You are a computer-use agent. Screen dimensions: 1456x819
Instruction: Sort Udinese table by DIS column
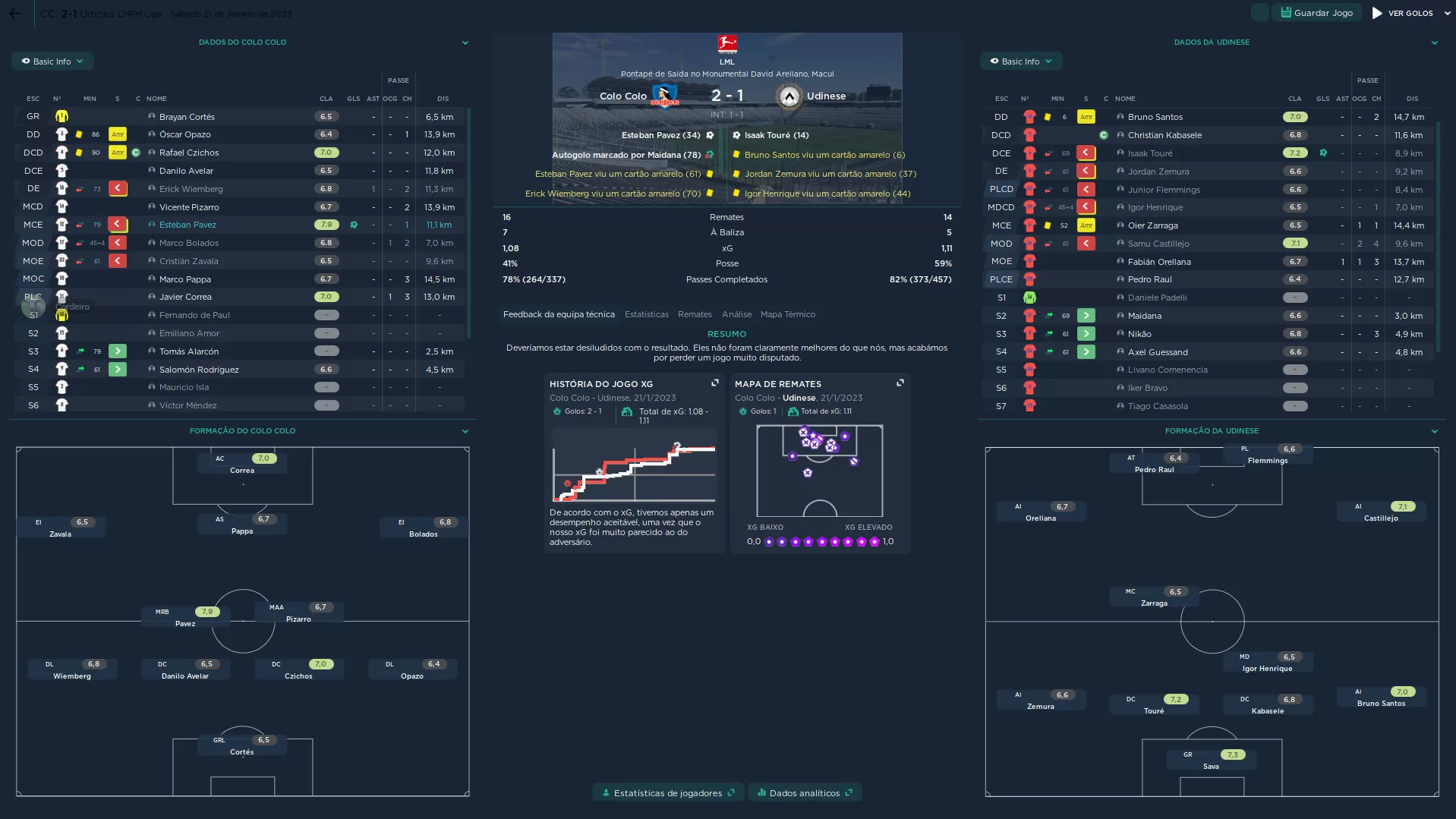click(1412, 99)
